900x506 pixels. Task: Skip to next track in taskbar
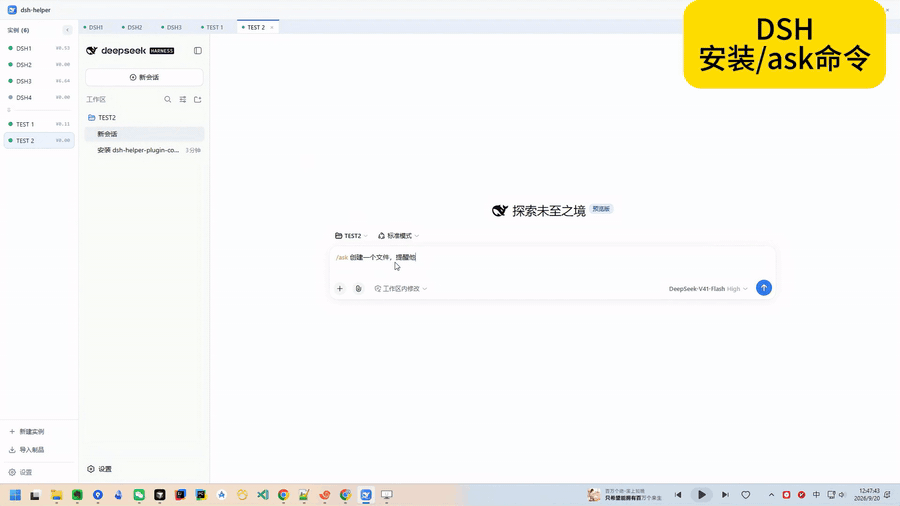tap(725, 495)
